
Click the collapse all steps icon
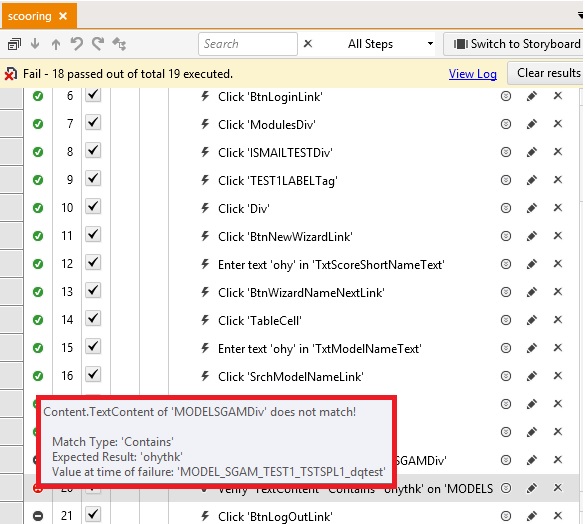coord(14,44)
